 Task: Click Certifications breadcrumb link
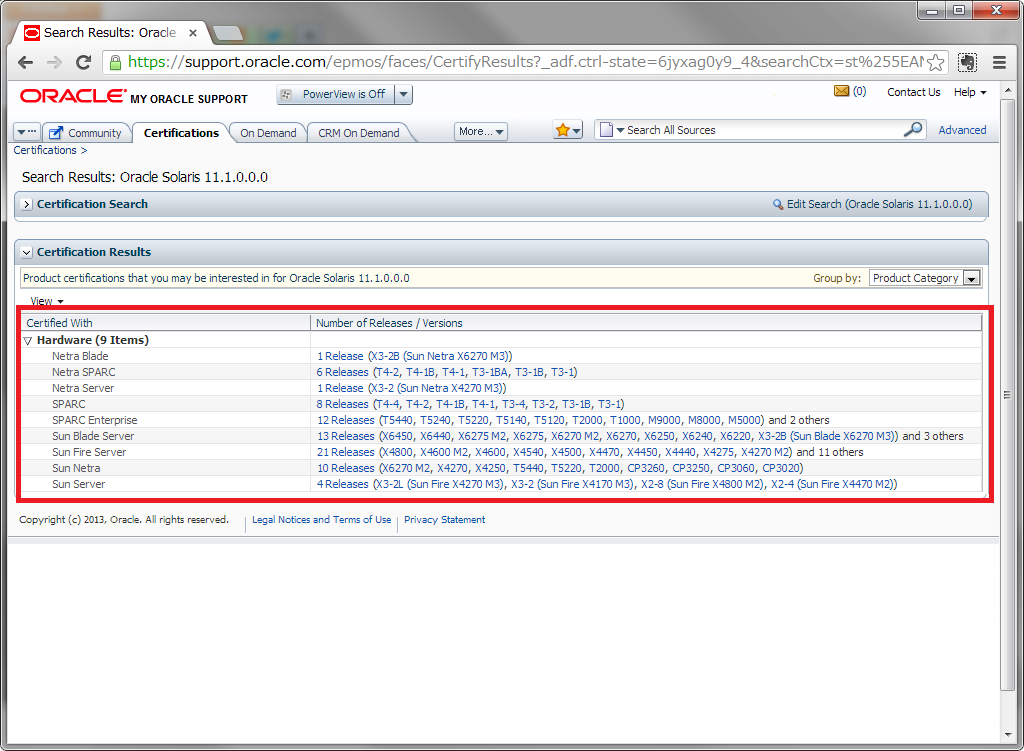point(45,150)
